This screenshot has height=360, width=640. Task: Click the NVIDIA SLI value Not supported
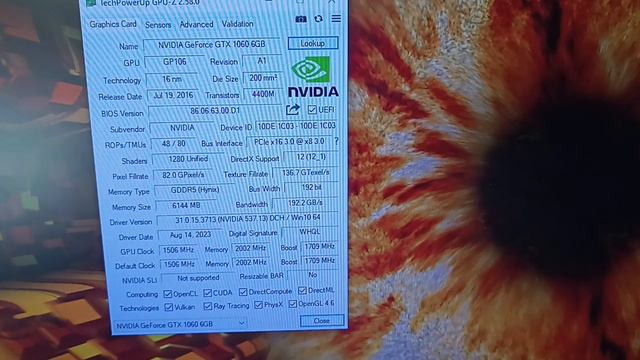pos(198,278)
